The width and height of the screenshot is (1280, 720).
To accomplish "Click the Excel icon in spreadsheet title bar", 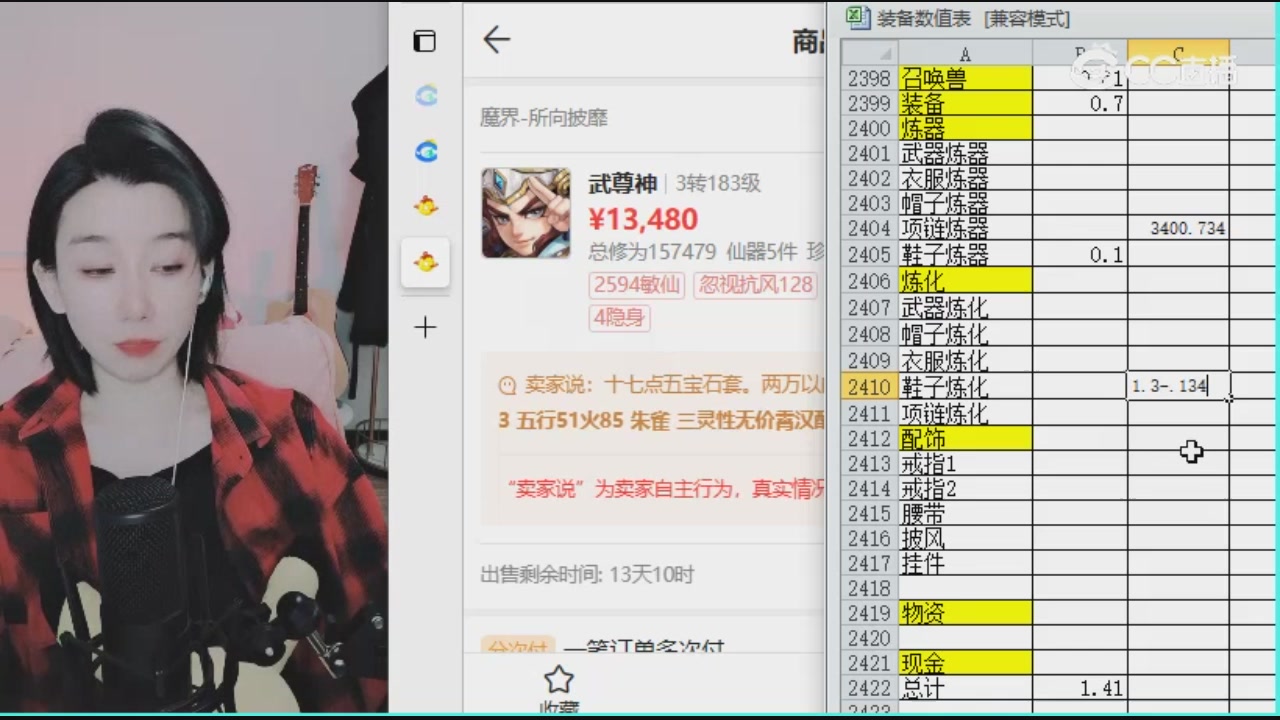I will [x=857, y=17].
